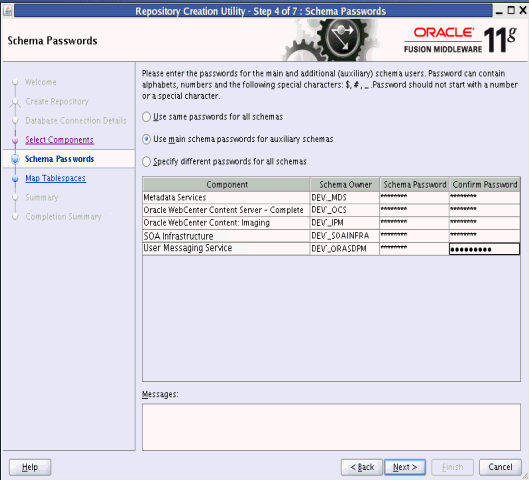Click Schema Password field for DEV_OCS
Viewport: 529px width, 480px height.
click(414, 210)
